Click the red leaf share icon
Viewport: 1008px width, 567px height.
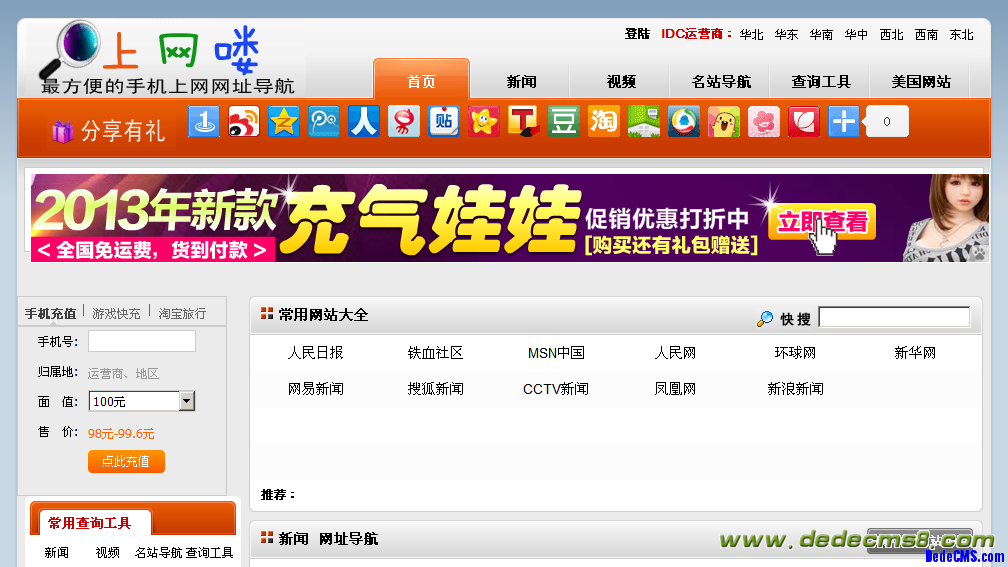click(x=804, y=122)
